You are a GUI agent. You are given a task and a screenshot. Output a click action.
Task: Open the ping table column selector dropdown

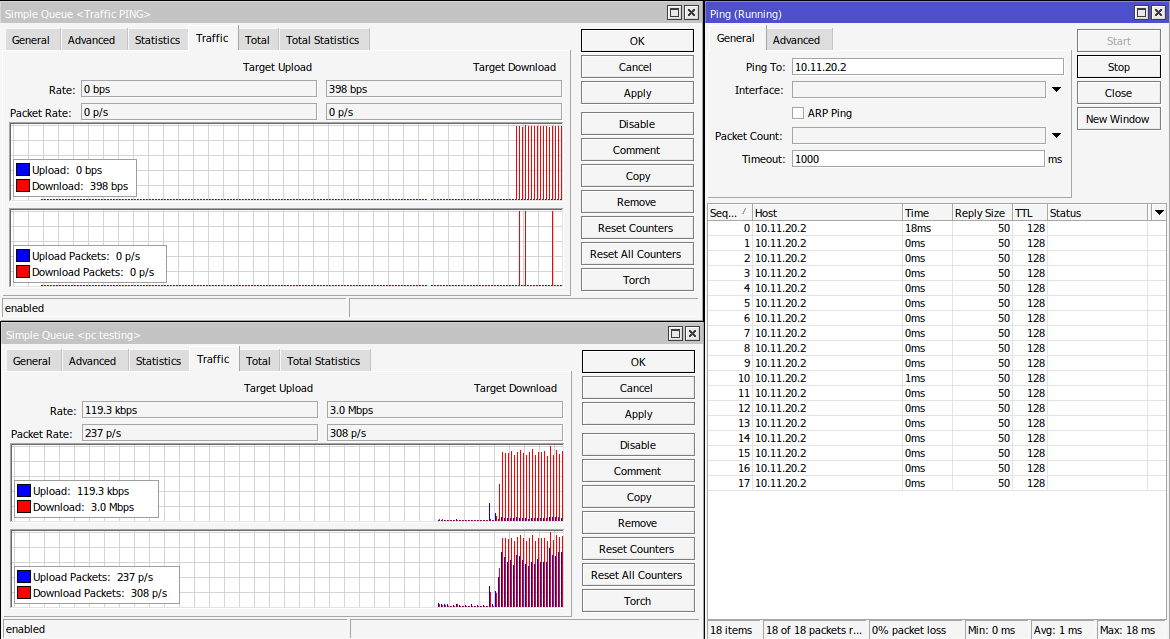click(1159, 213)
